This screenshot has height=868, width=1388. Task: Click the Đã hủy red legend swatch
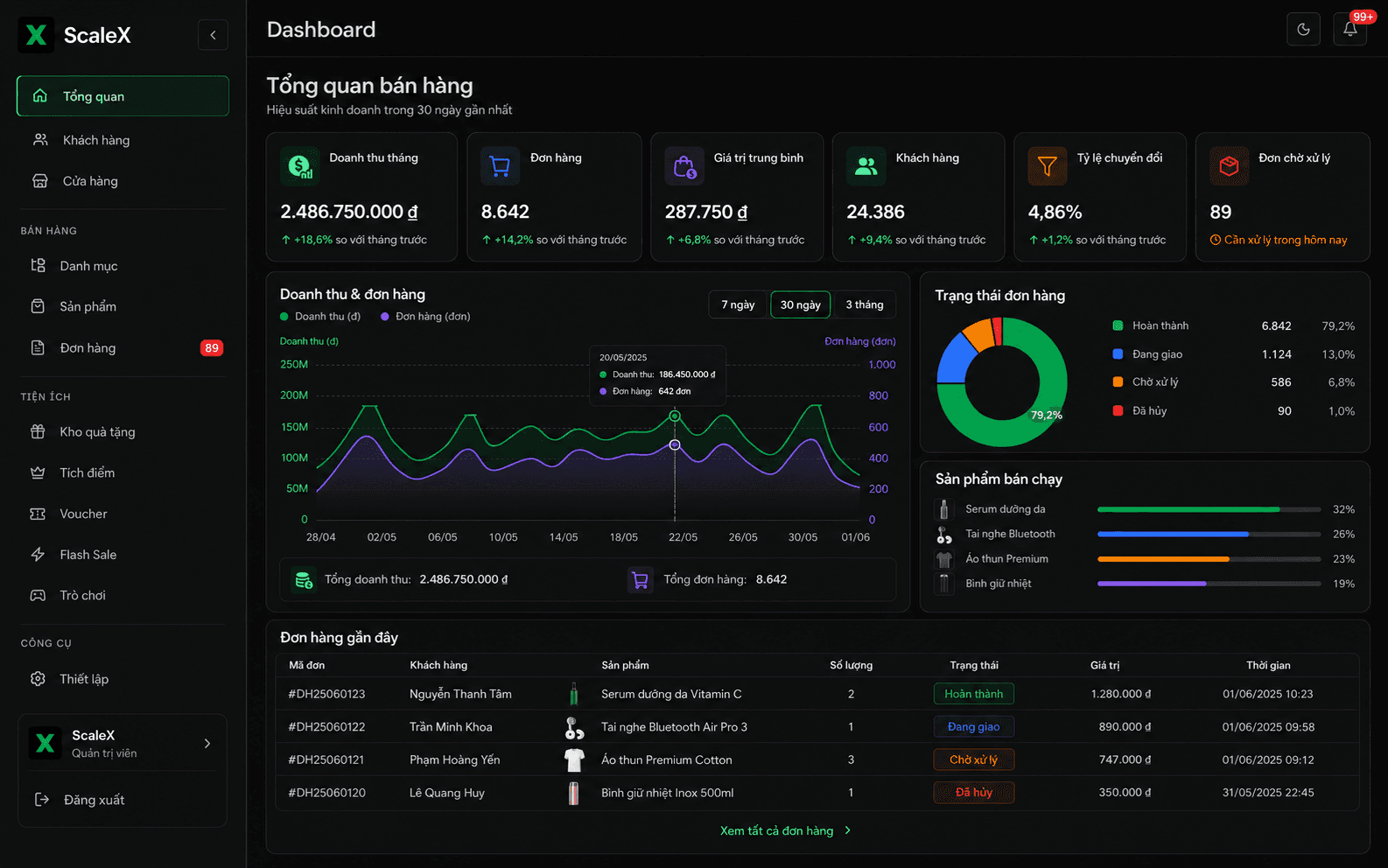point(1118,410)
